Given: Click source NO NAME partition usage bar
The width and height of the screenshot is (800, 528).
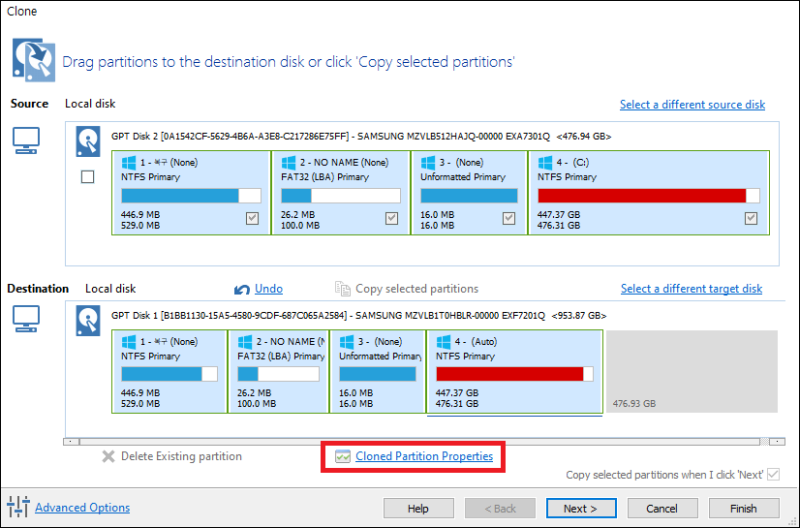Looking at the screenshot, I should click(341, 196).
